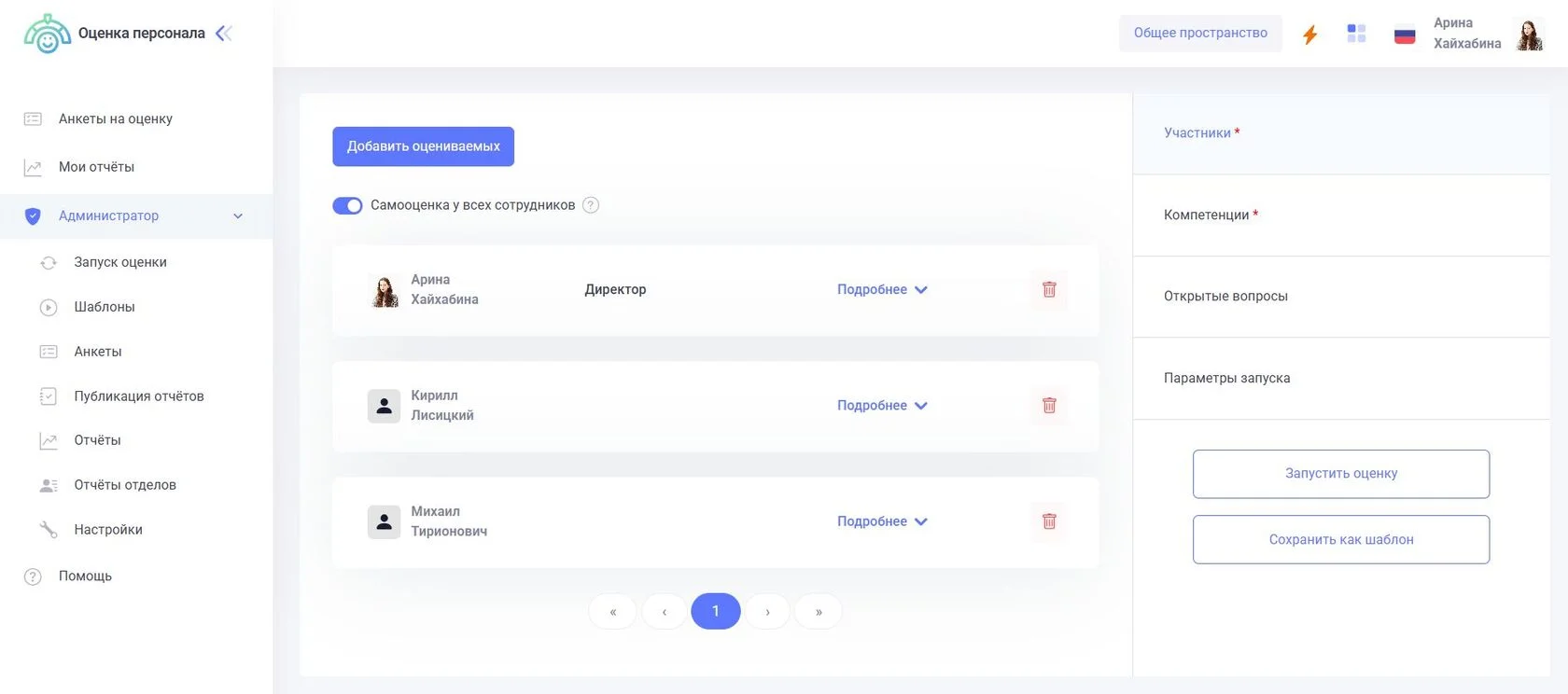Click Сохранить как шаблон button
Image resolution: width=1568 pixels, height=694 pixels.
pyautogui.click(x=1340, y=540)
